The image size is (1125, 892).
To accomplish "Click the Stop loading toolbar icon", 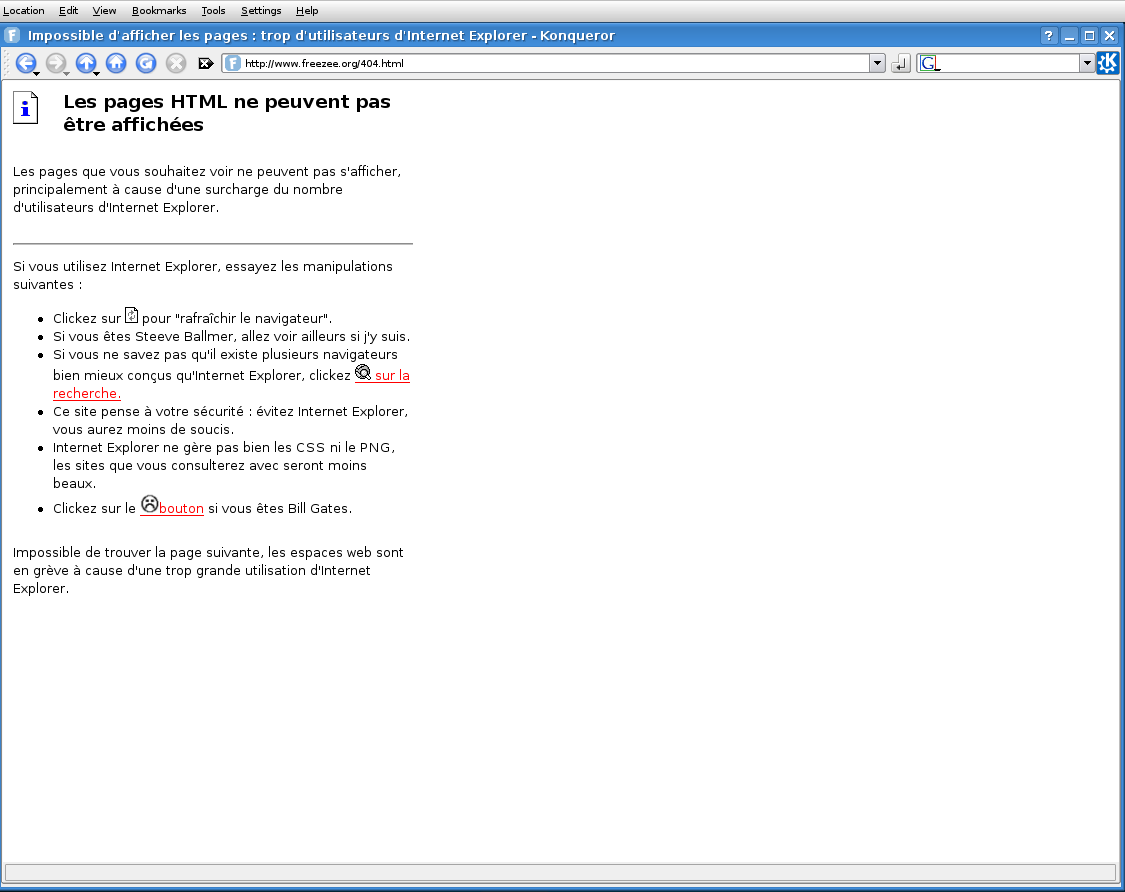I will tap(176, 63).
